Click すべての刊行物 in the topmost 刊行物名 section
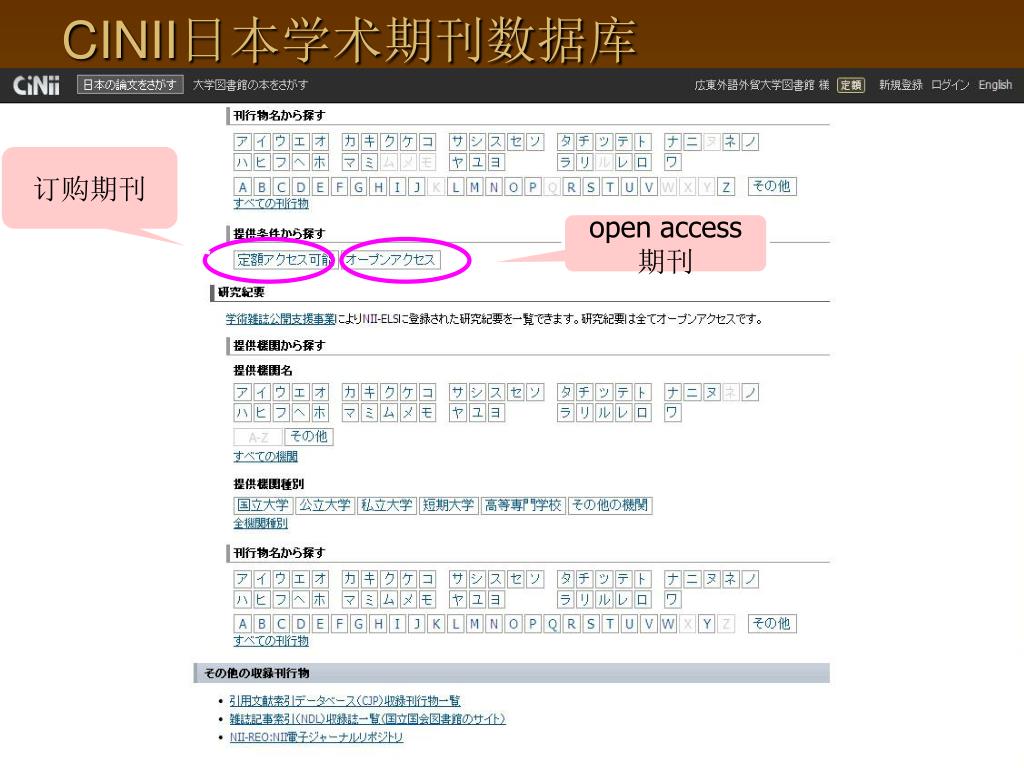The height and width of the screenshot is (768, 1024). 271,204
